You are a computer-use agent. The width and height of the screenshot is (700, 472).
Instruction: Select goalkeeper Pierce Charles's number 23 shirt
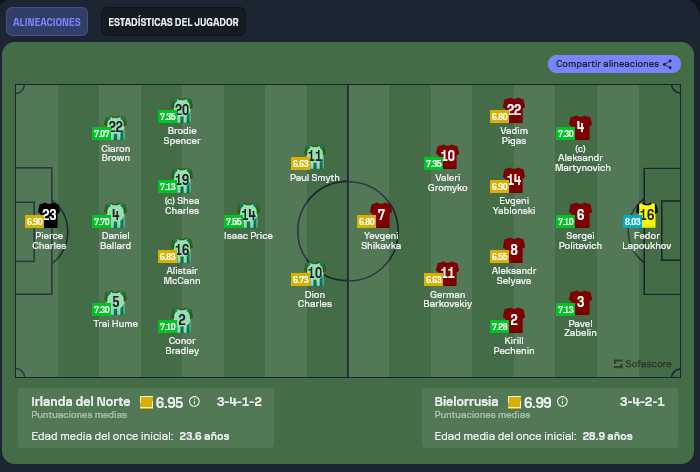(49, 215)
